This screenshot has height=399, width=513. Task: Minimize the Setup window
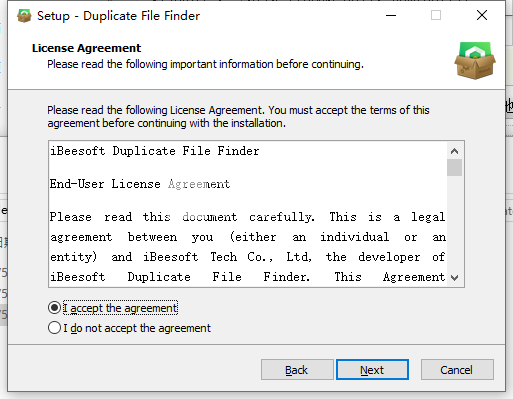coord(391,15)
